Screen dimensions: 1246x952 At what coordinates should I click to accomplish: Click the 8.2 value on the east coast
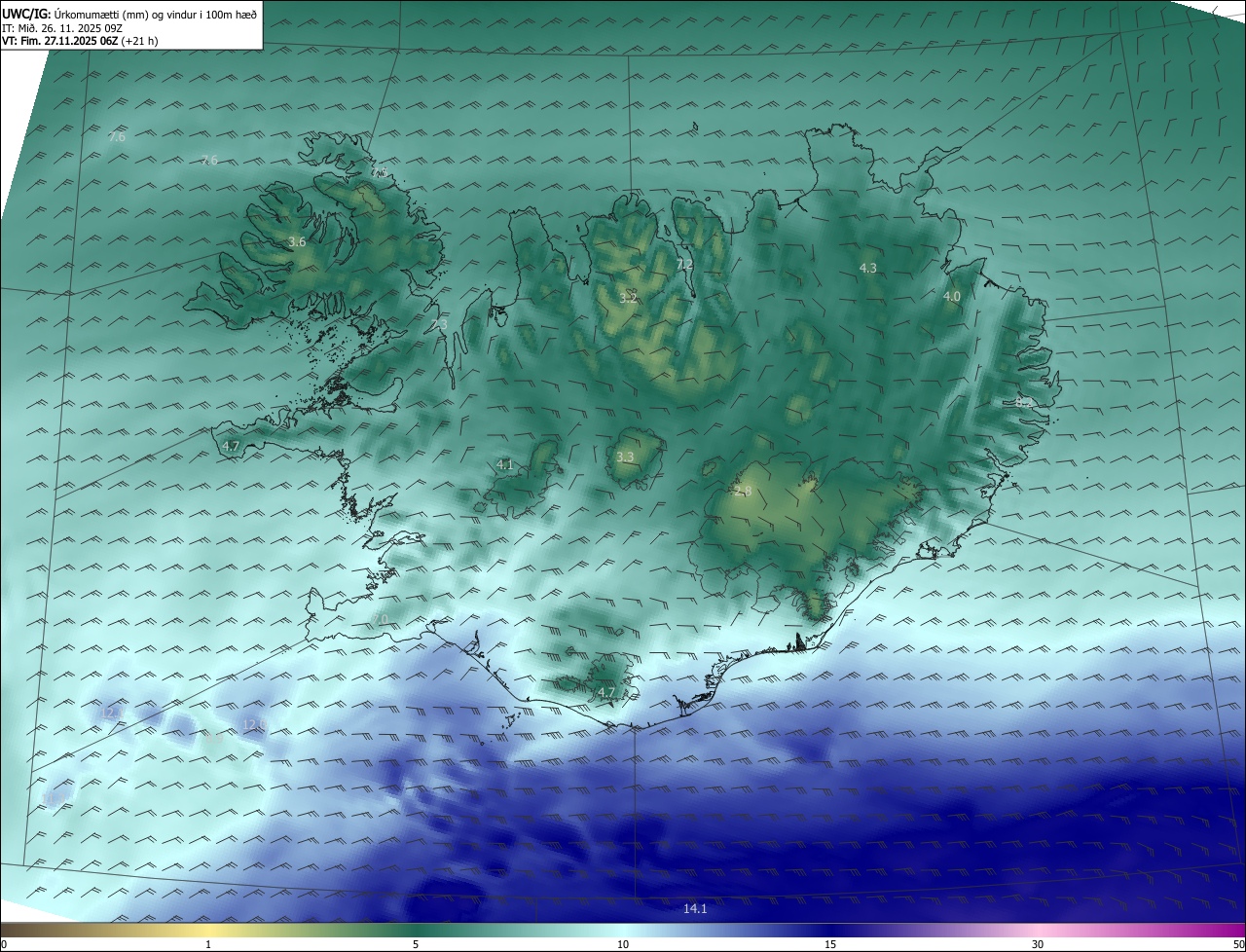pos(1023,401)
